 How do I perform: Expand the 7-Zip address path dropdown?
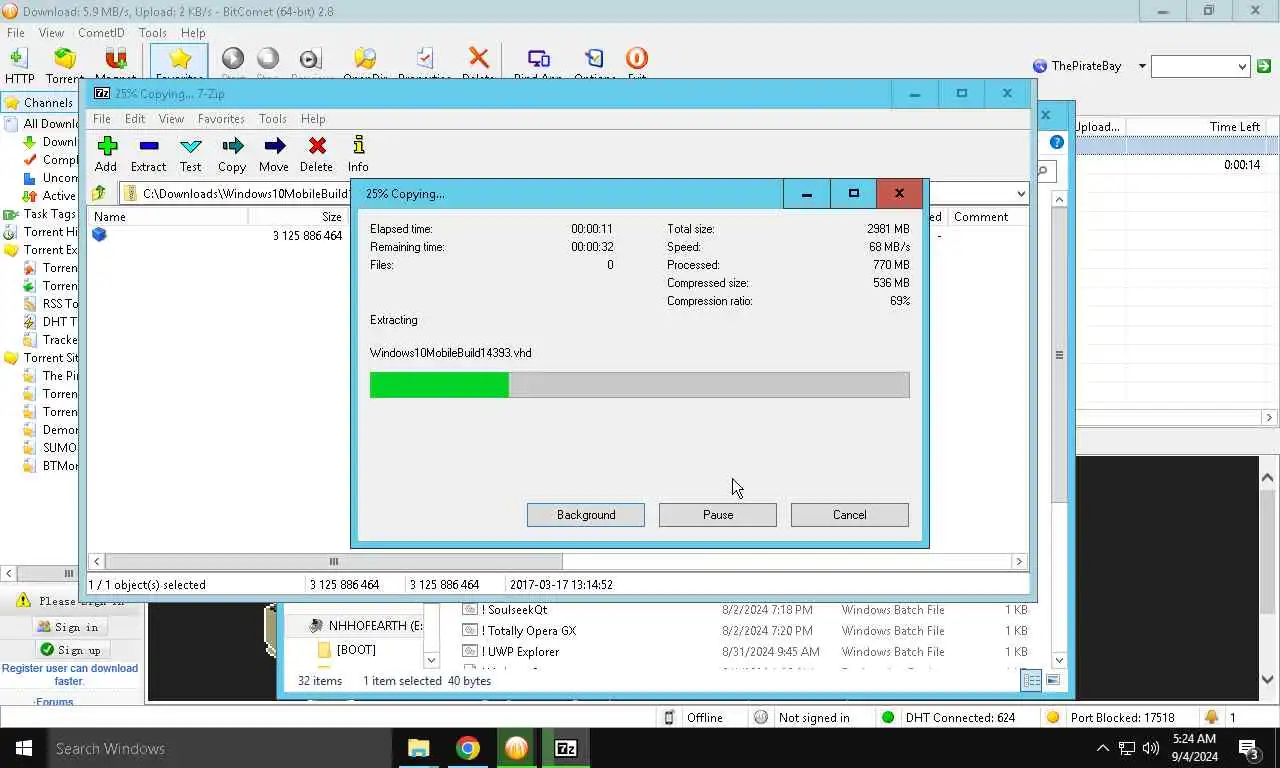[x=1021, y=194]
